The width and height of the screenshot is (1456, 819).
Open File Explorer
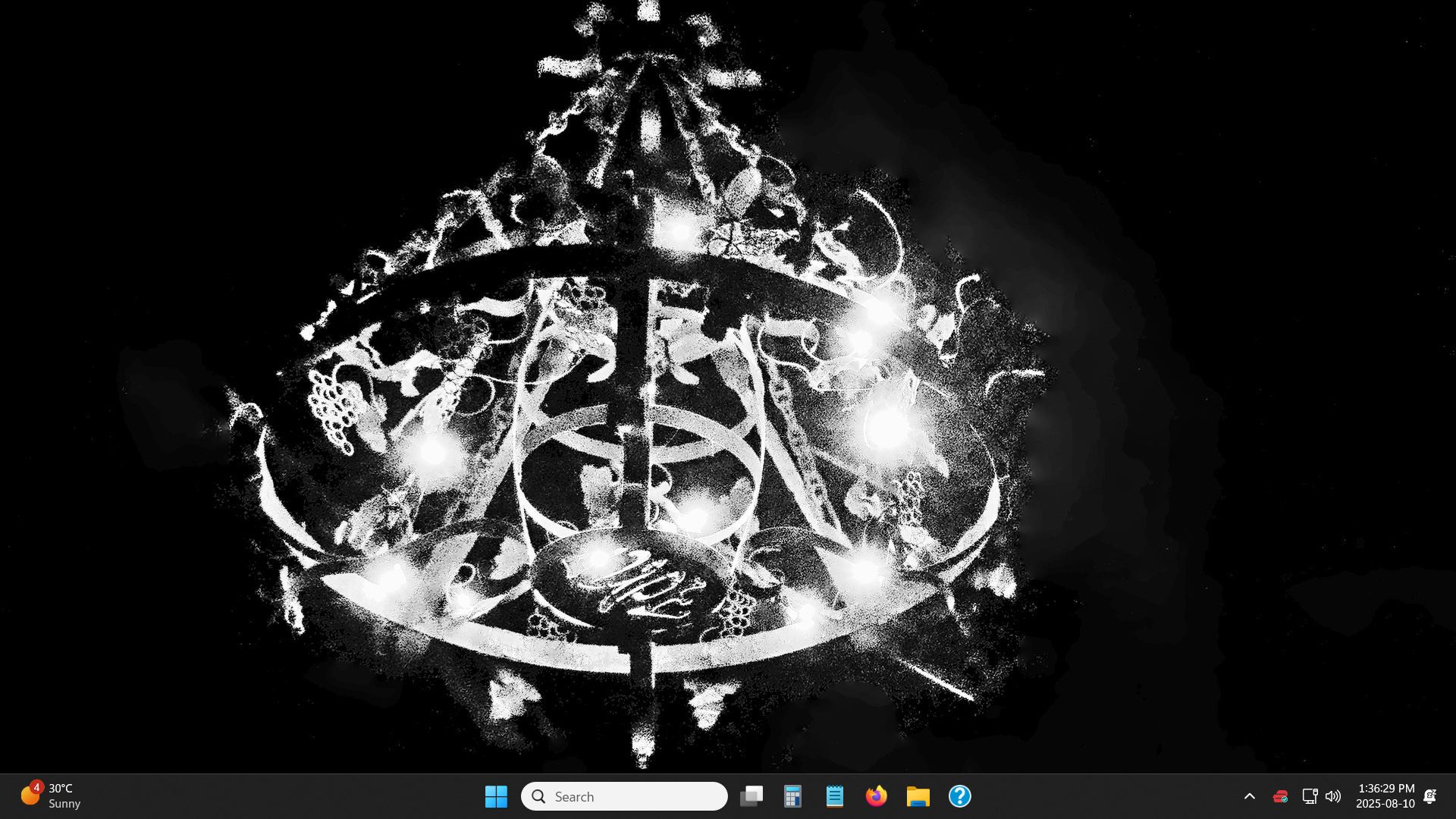pyautogui.click(x=918, y=797)
